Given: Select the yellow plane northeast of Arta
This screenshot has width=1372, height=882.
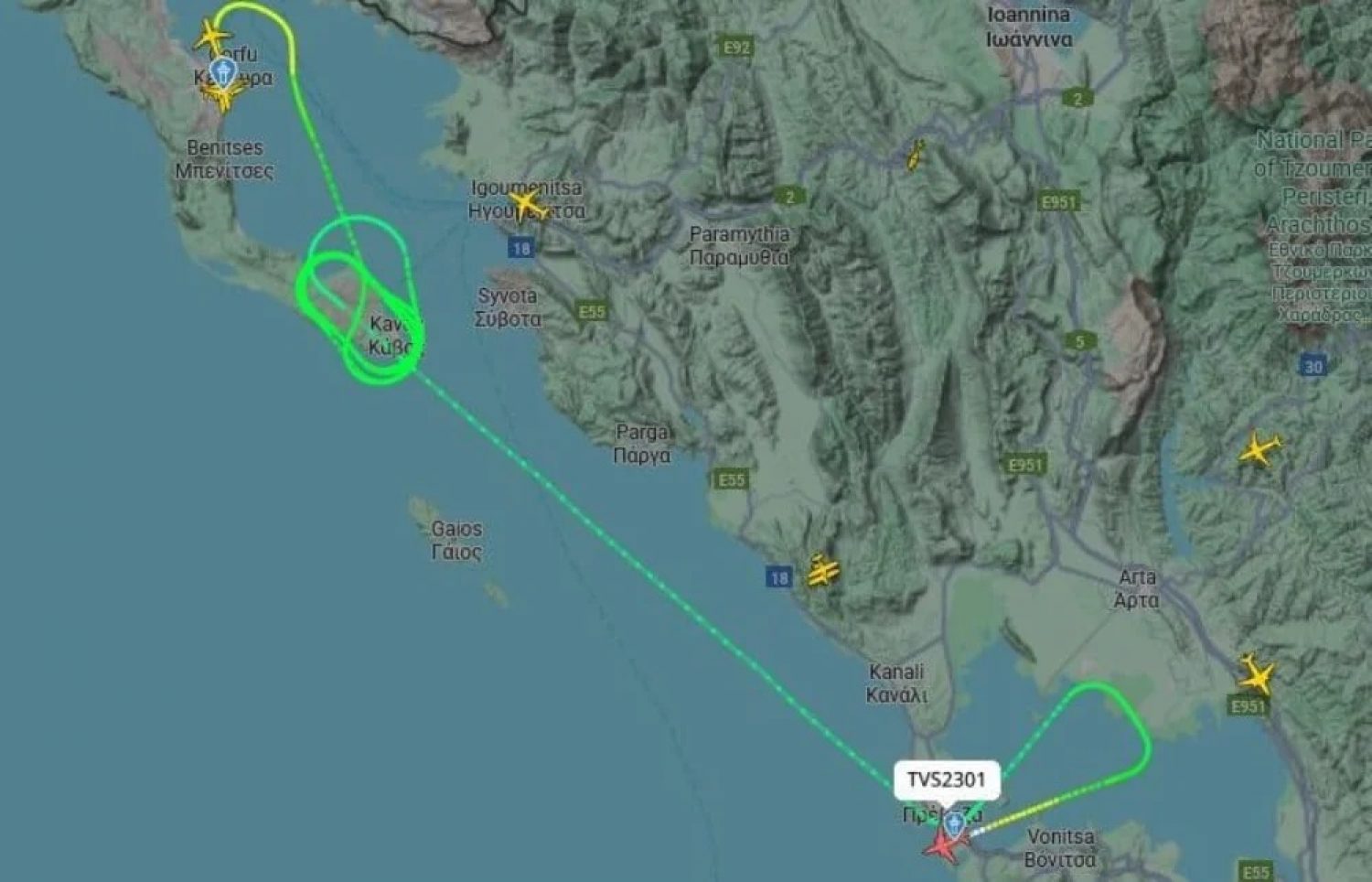Looking at the screenshot, I should click(1259, 450).
